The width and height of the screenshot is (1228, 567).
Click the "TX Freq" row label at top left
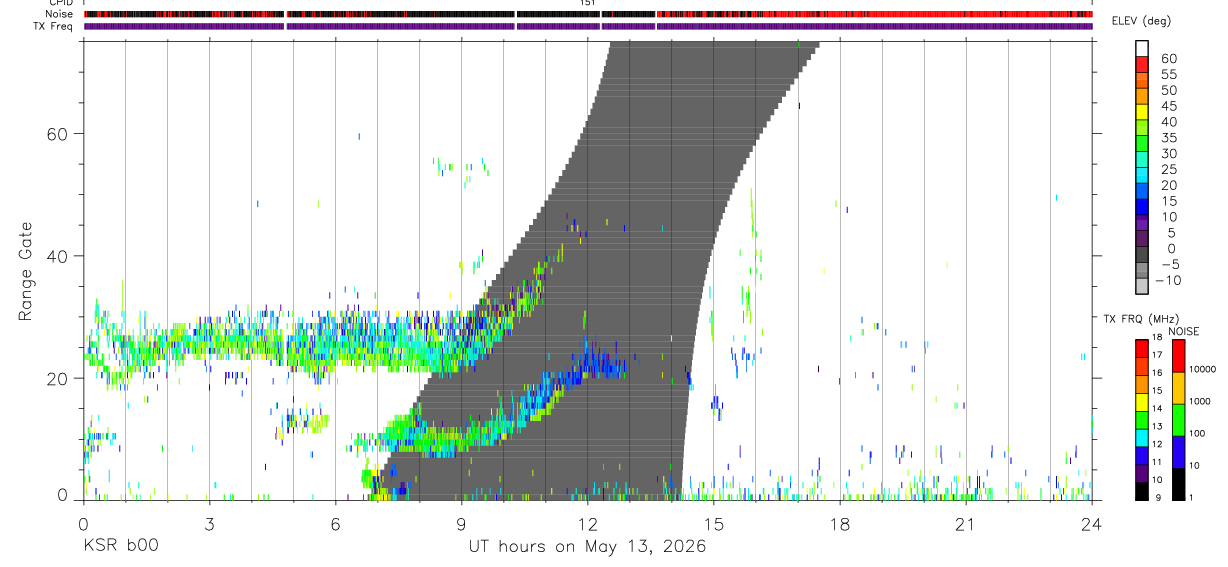55,26
